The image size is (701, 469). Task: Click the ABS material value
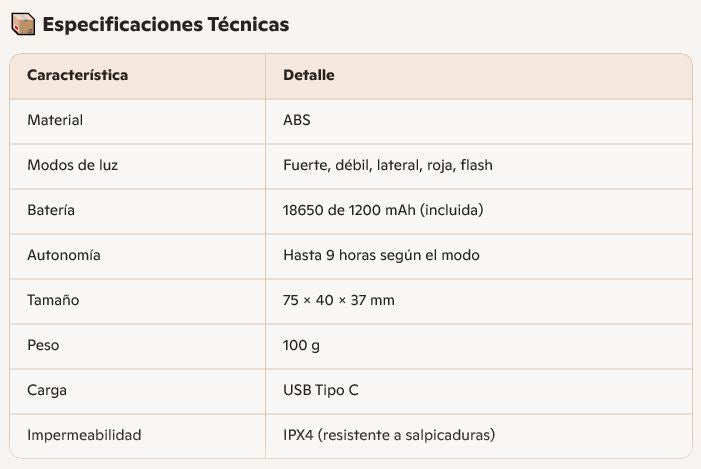pyautogui.click(x=297, y=120)
